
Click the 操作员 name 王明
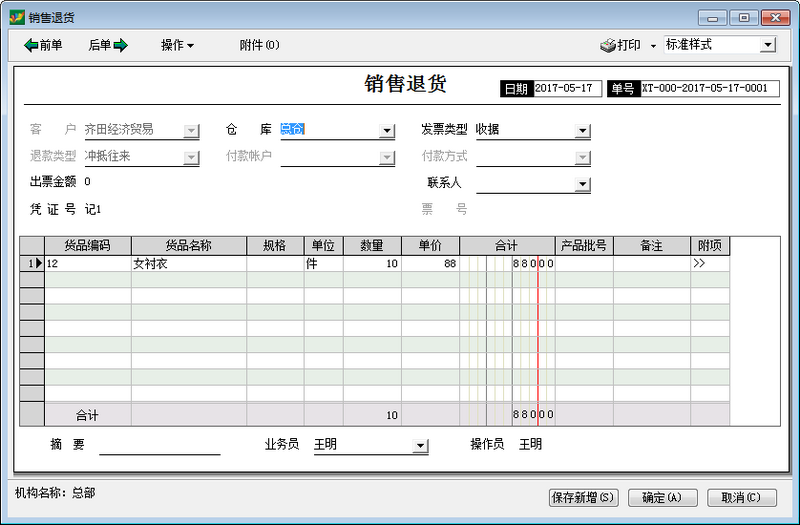coord(530,444)
